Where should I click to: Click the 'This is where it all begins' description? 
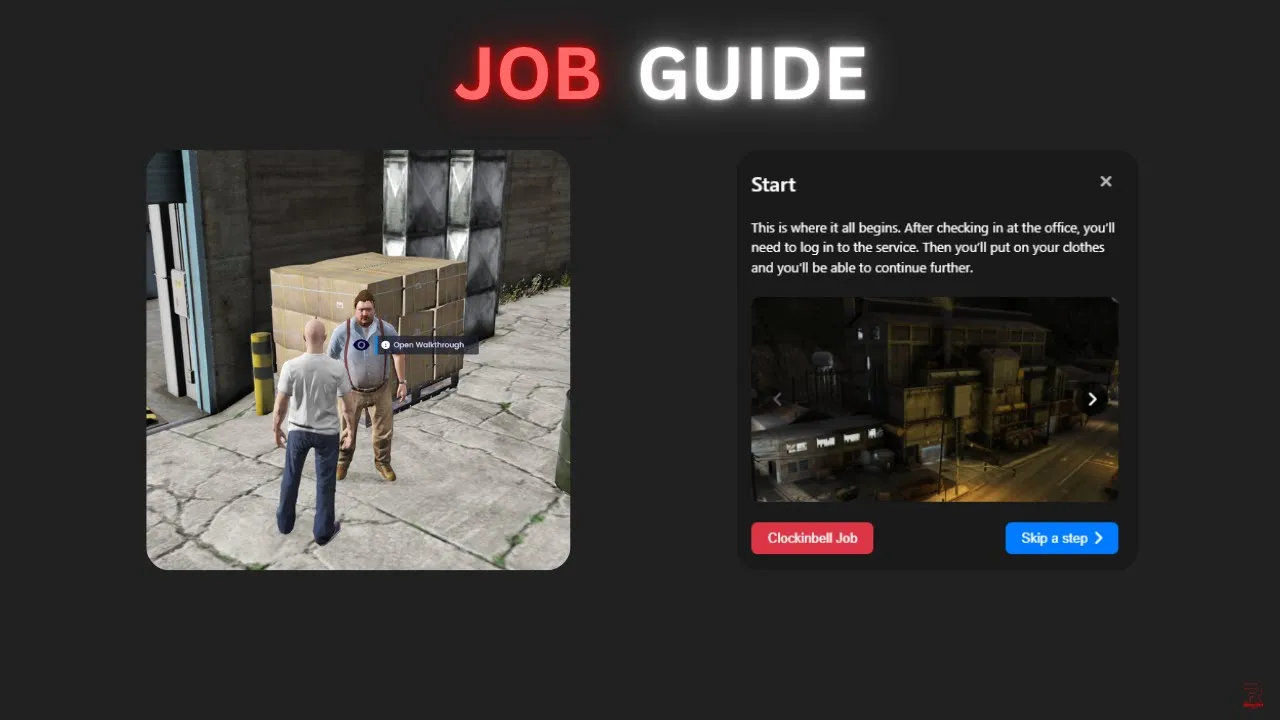[x=933, y=248]
